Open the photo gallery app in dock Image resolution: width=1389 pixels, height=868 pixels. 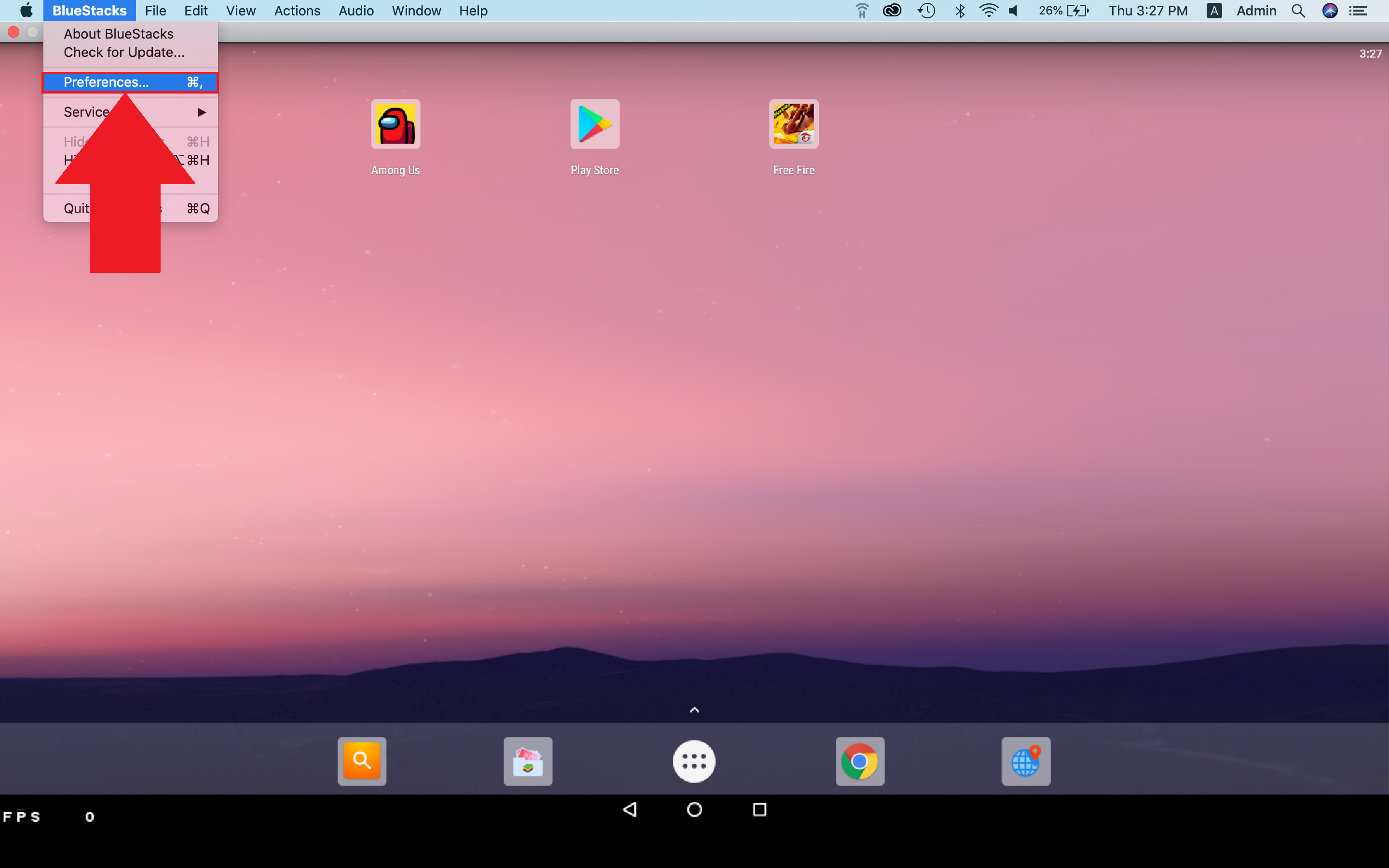tap(528, 761)
